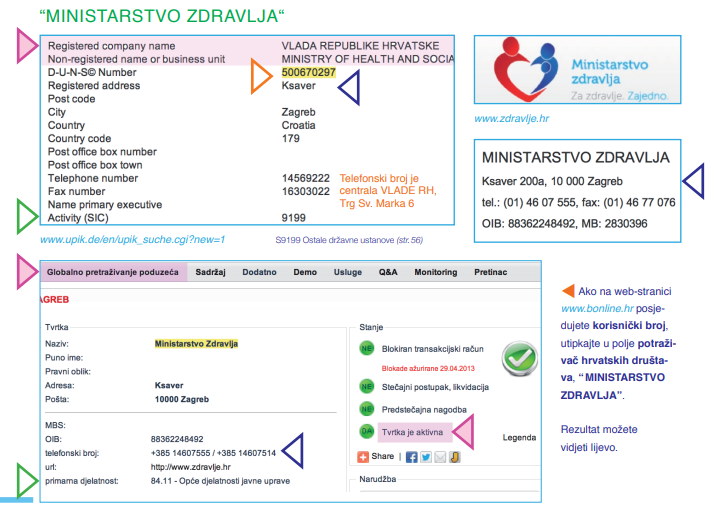Click the MINISTRY OF HEALTH AND SOCIA business unit text
719x507 pixels.
pos(368,59)
